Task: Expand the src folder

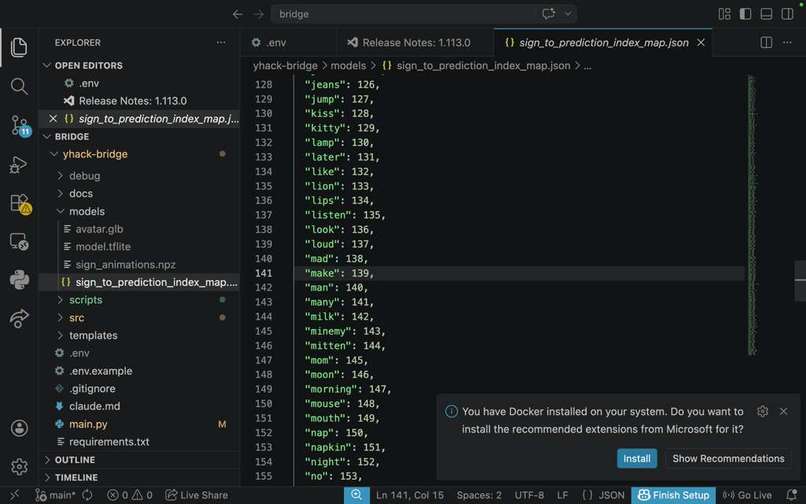Action: point(60,317)
